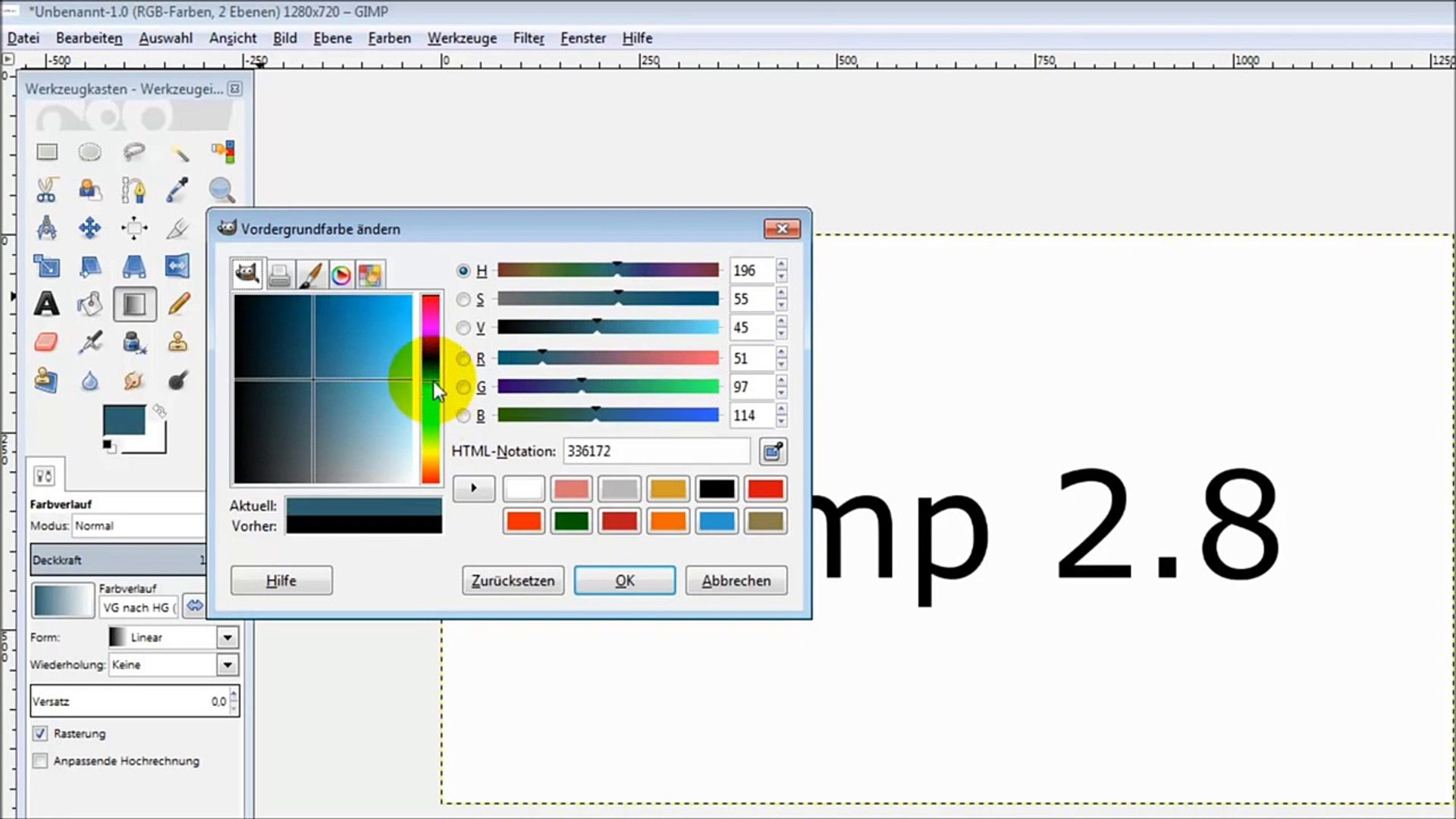This screenshot has height=819, width=1456.
Task: Click the OK button
Action: coord(624,581)
